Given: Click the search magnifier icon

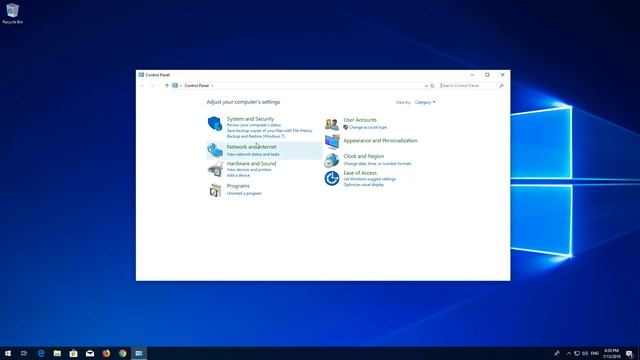Looking at the screenshot, I should [x=501, y=86].
